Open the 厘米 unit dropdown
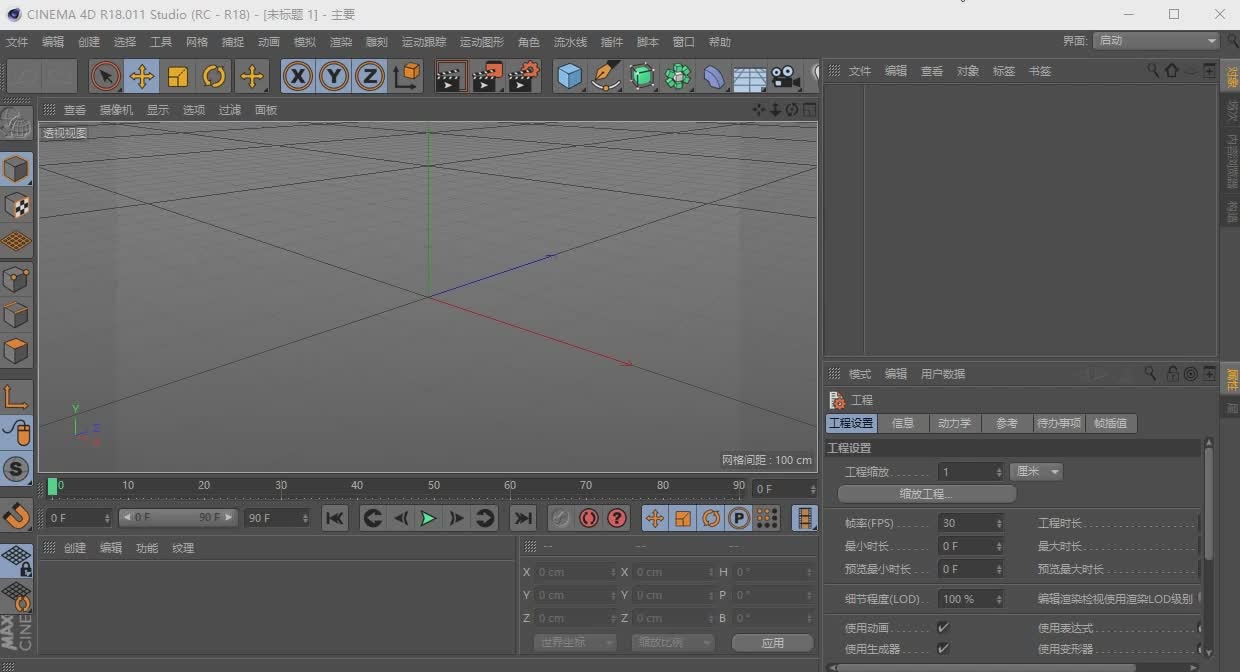1240x672 pixels. click(1036, 471)
